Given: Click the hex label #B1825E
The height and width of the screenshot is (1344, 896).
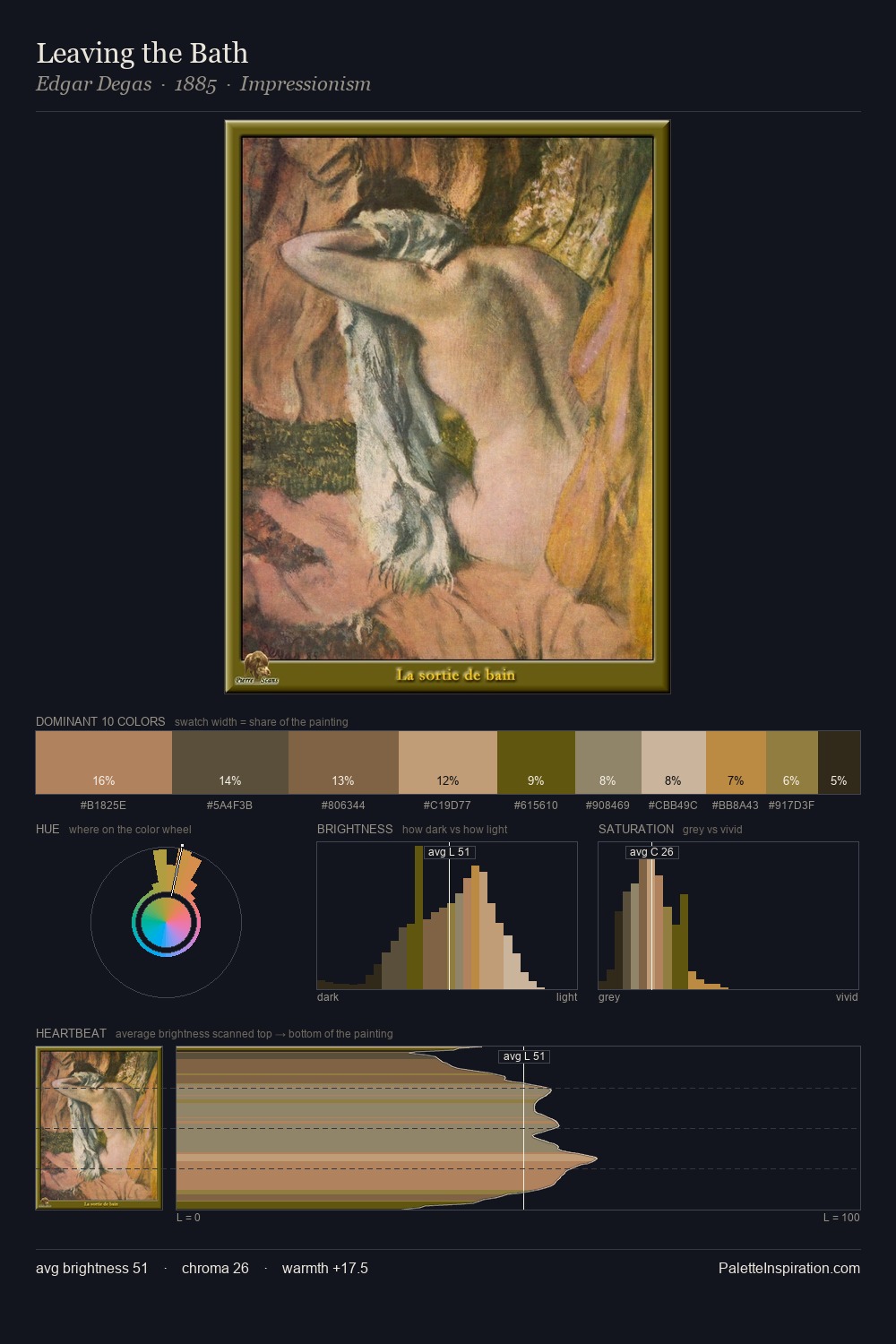Looking at the screenshot, I should point(104,806).
